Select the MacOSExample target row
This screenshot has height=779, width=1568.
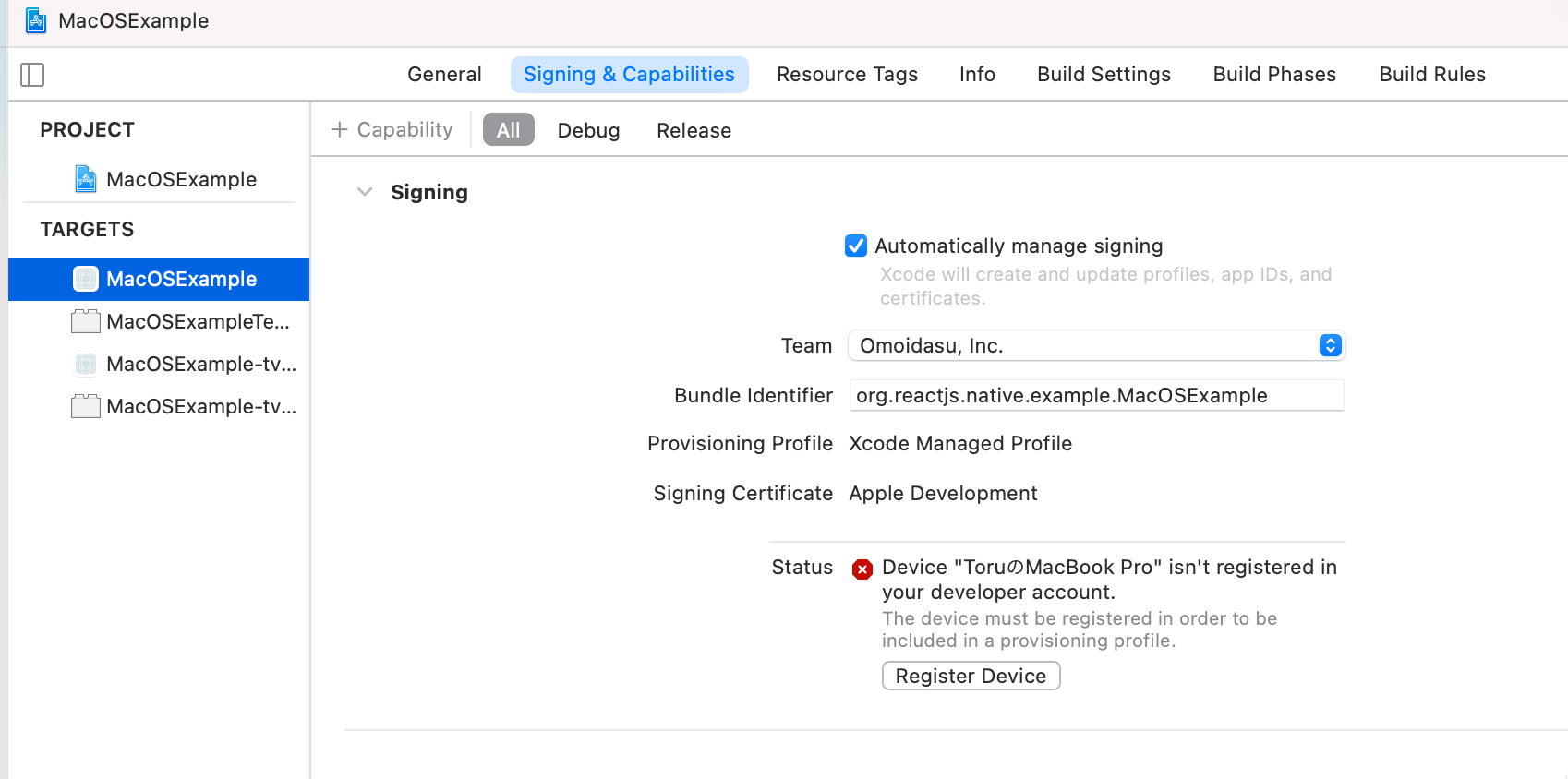pyautogui.click(x=159, y=279)
